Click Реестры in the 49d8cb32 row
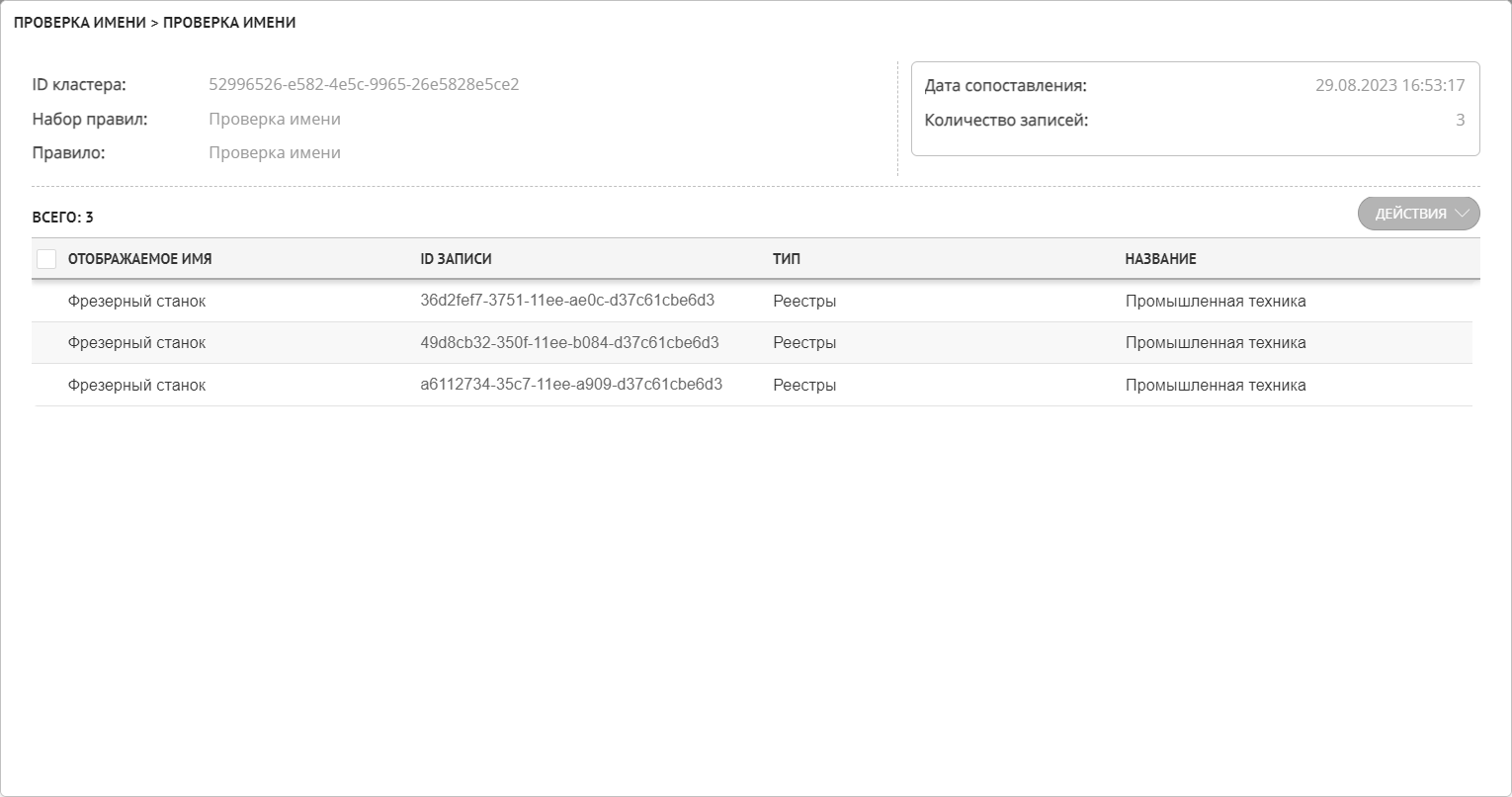Image resolution: width=1512 pixels, height=797 pixels. [804, 343]
